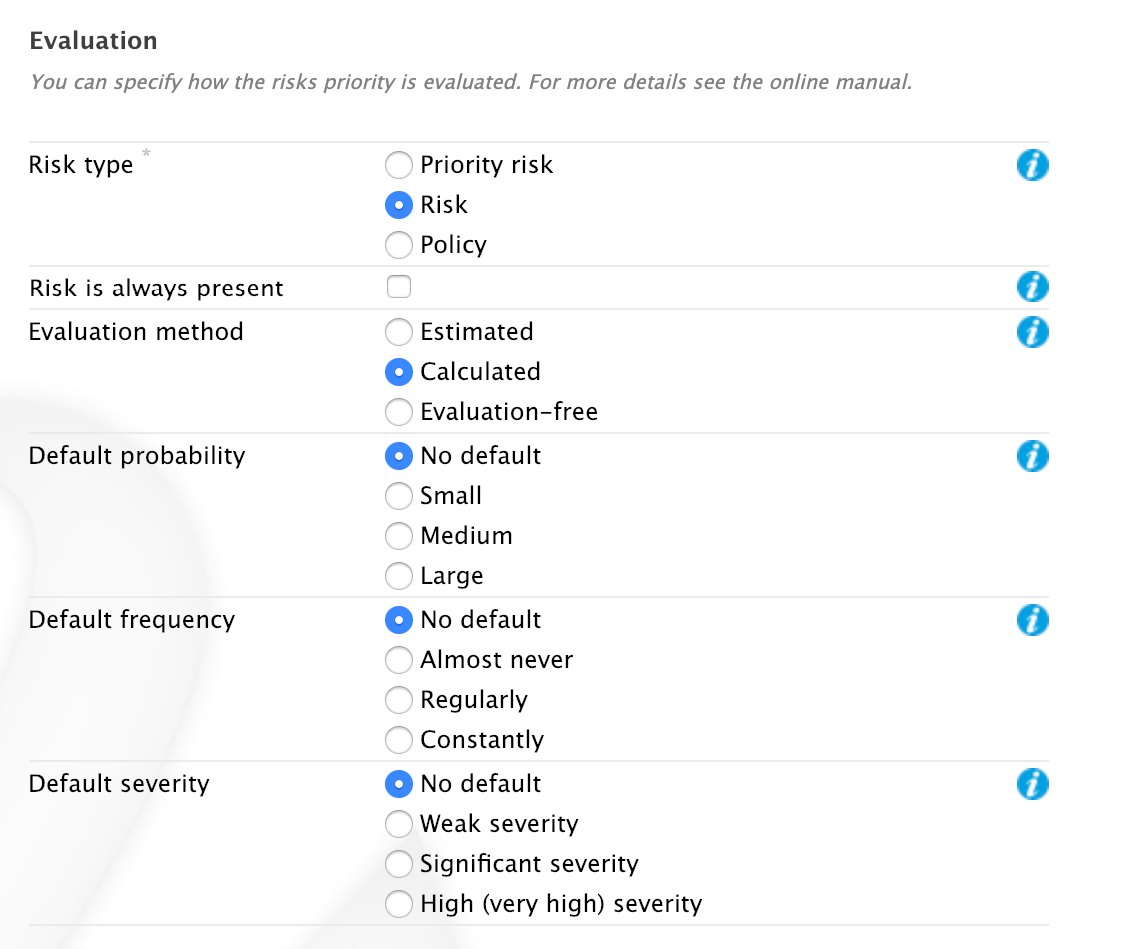Open the info icon next to Risk type
The height and width of the screenshot is (949, 1144).
pos(1032,165)
